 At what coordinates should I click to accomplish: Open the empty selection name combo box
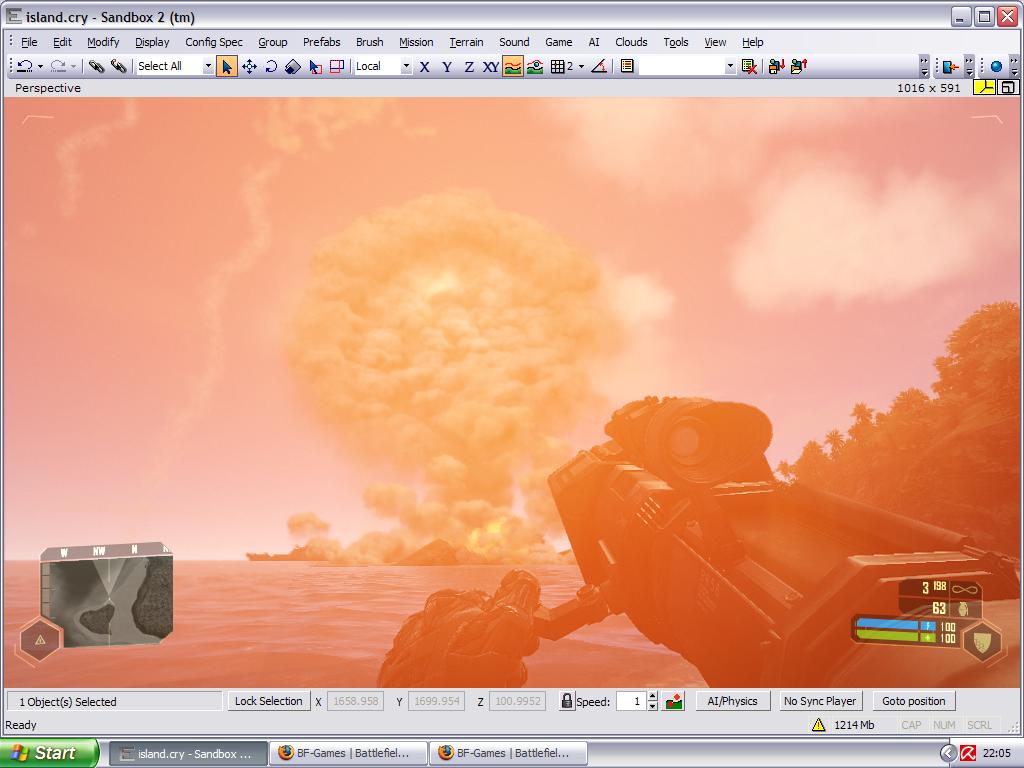pos(688,66)
